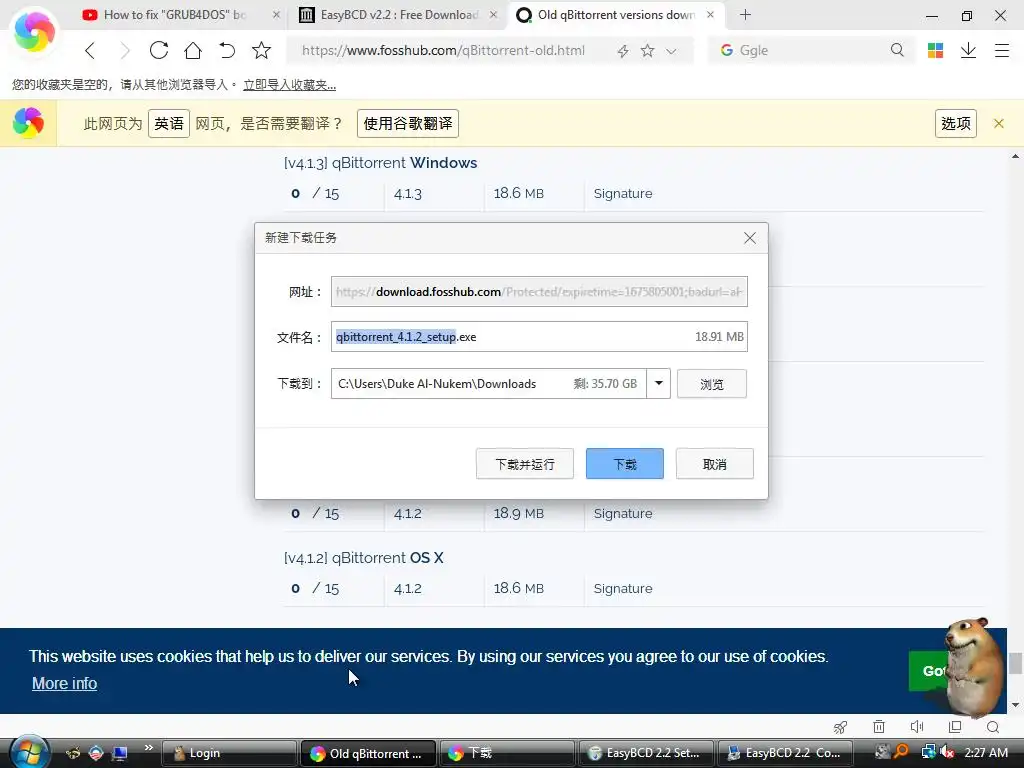Open the Login taskbar item
Viewport: 1024px width, 768px height.
[229, 753]
